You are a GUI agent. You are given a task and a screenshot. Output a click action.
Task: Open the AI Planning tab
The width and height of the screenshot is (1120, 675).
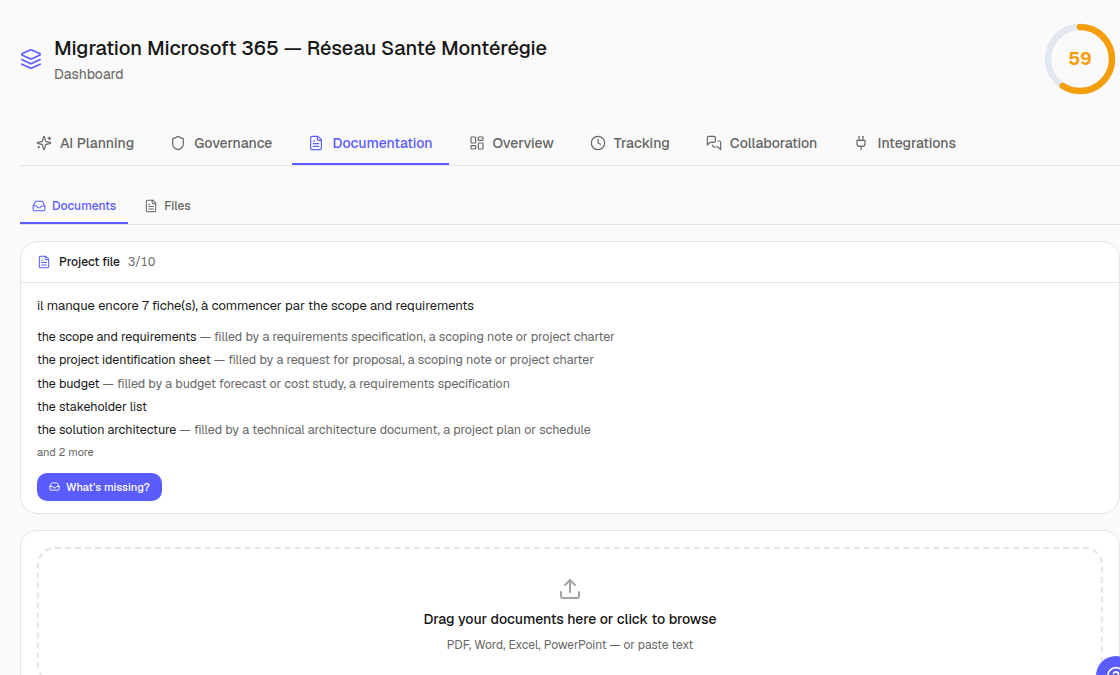pyautogui.click(x=85, y=143)
